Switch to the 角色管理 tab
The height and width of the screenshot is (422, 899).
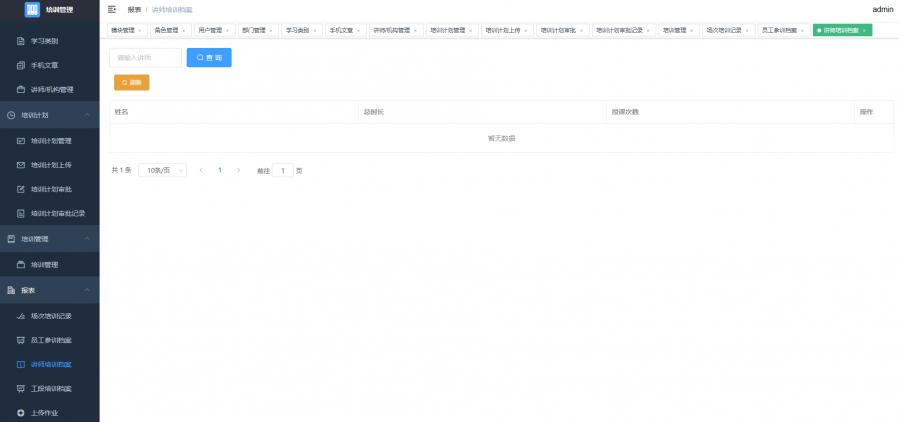click(165, 30)
